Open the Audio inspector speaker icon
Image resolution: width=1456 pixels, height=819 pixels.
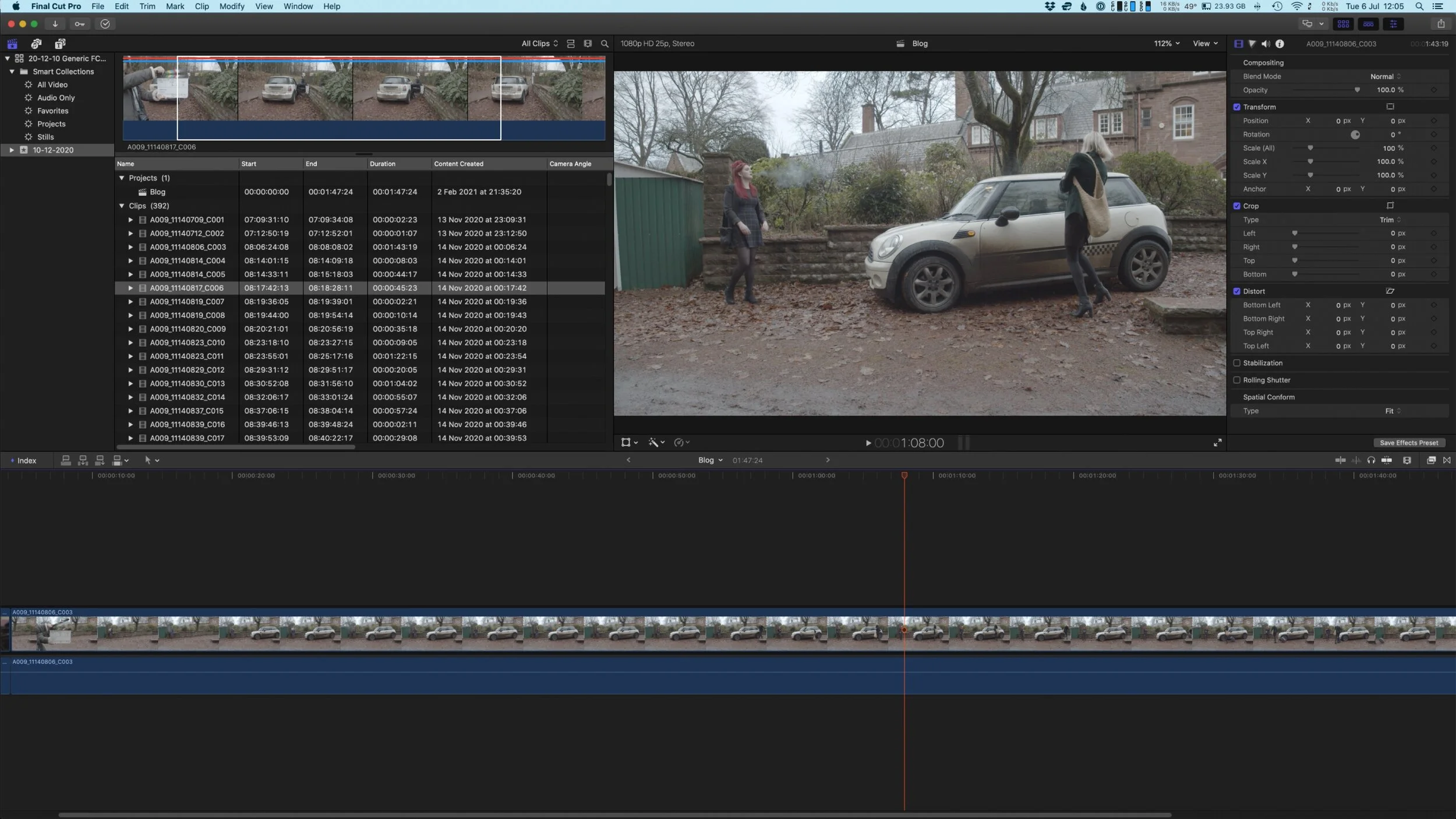pyautogui.click(x=1266, y=44)
